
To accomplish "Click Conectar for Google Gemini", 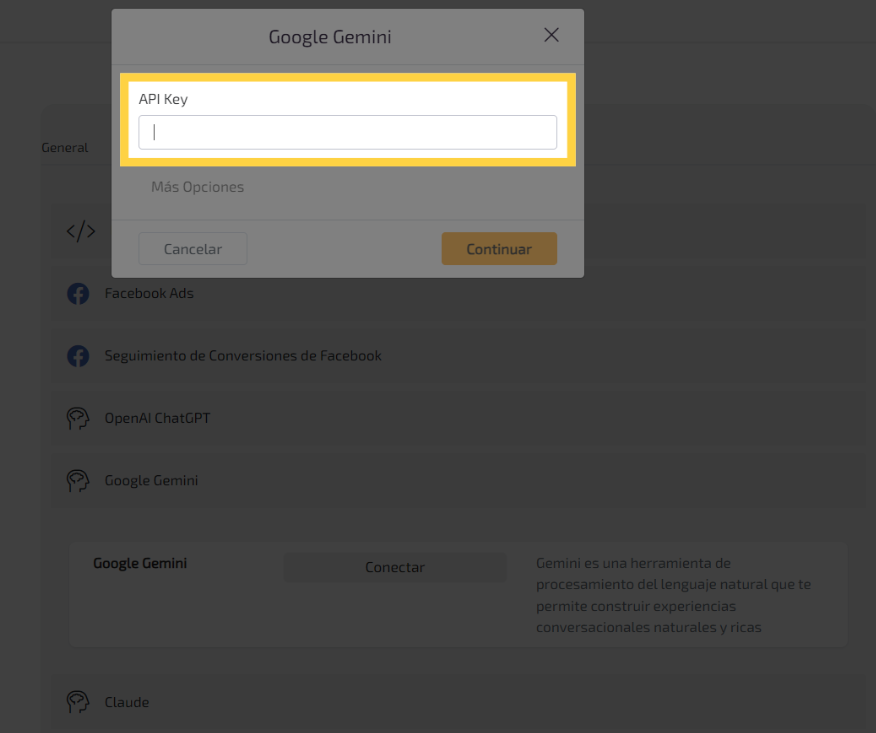I will coord(395,567).
